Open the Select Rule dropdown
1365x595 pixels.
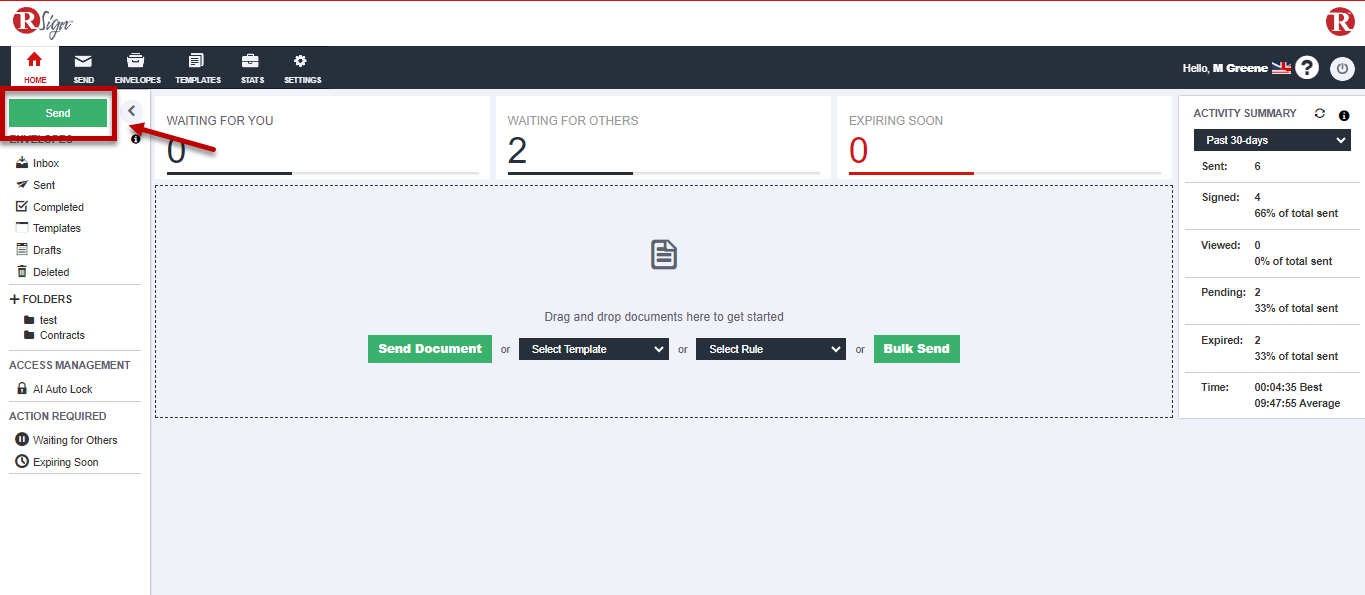(770, 349)
